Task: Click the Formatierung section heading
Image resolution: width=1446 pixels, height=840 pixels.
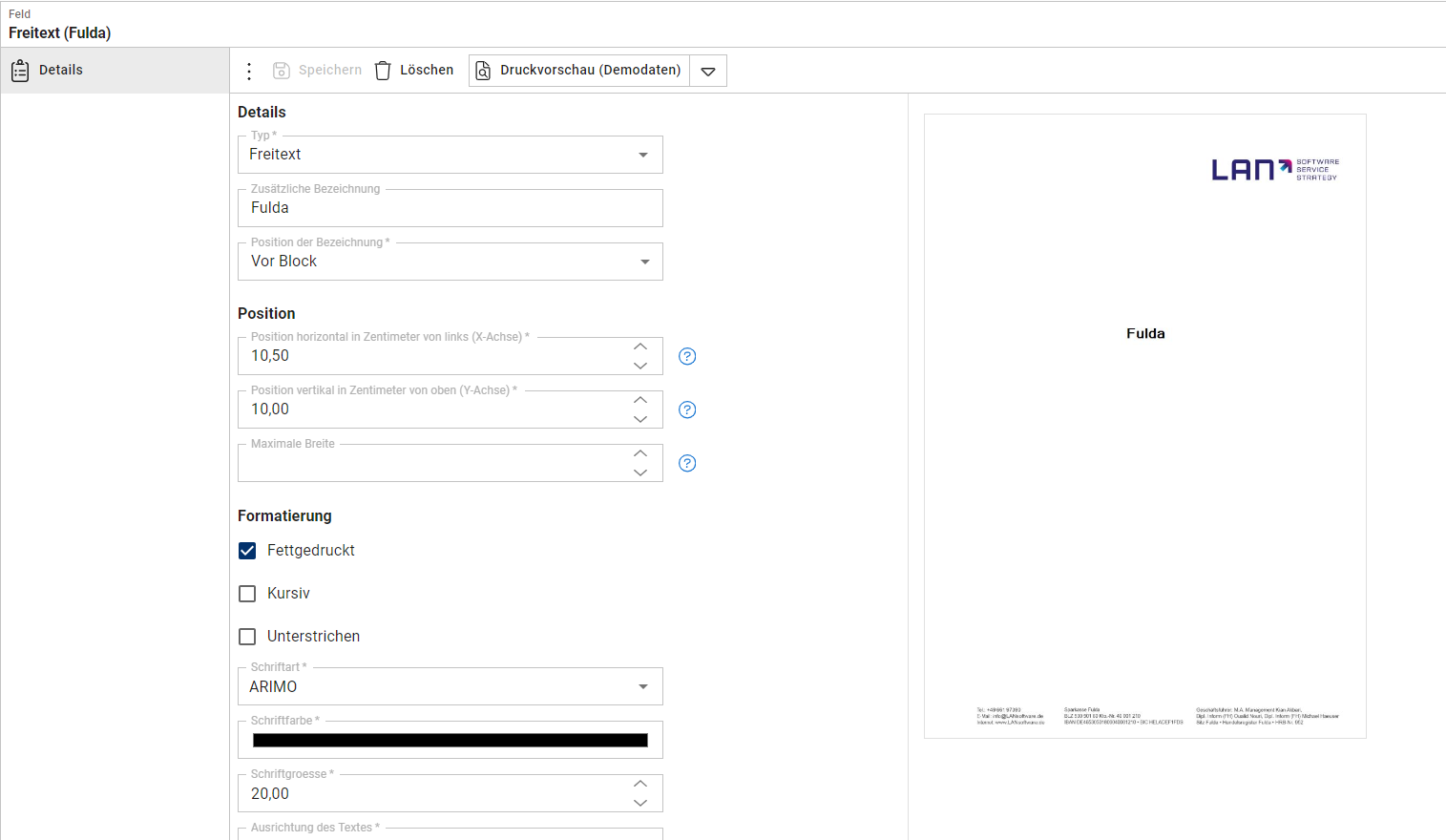Action: (284, 515)
